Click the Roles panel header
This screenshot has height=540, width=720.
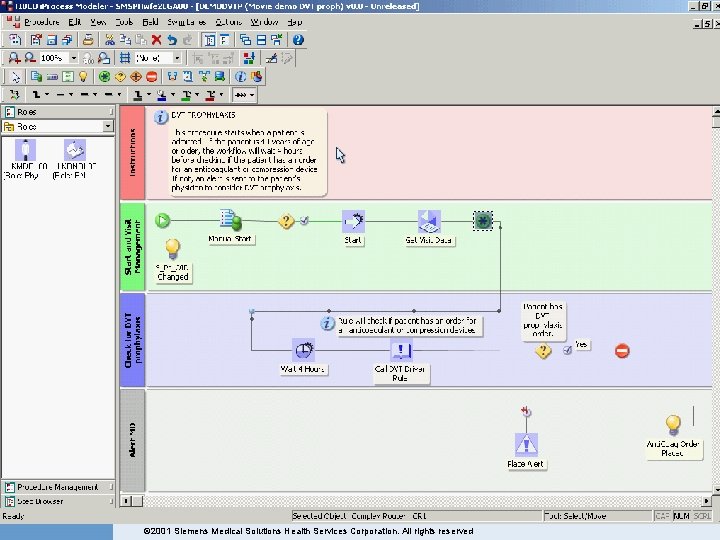pos(58,112)
